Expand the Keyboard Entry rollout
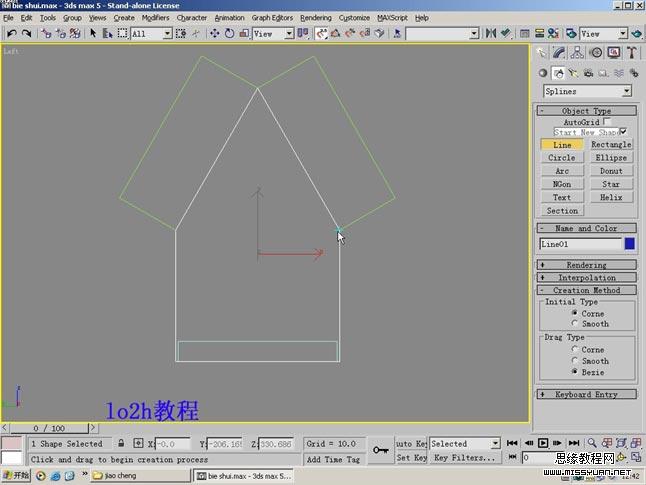The height and width of the screenshot is (485, 646). pyautogui.click(x=587, y=394)
